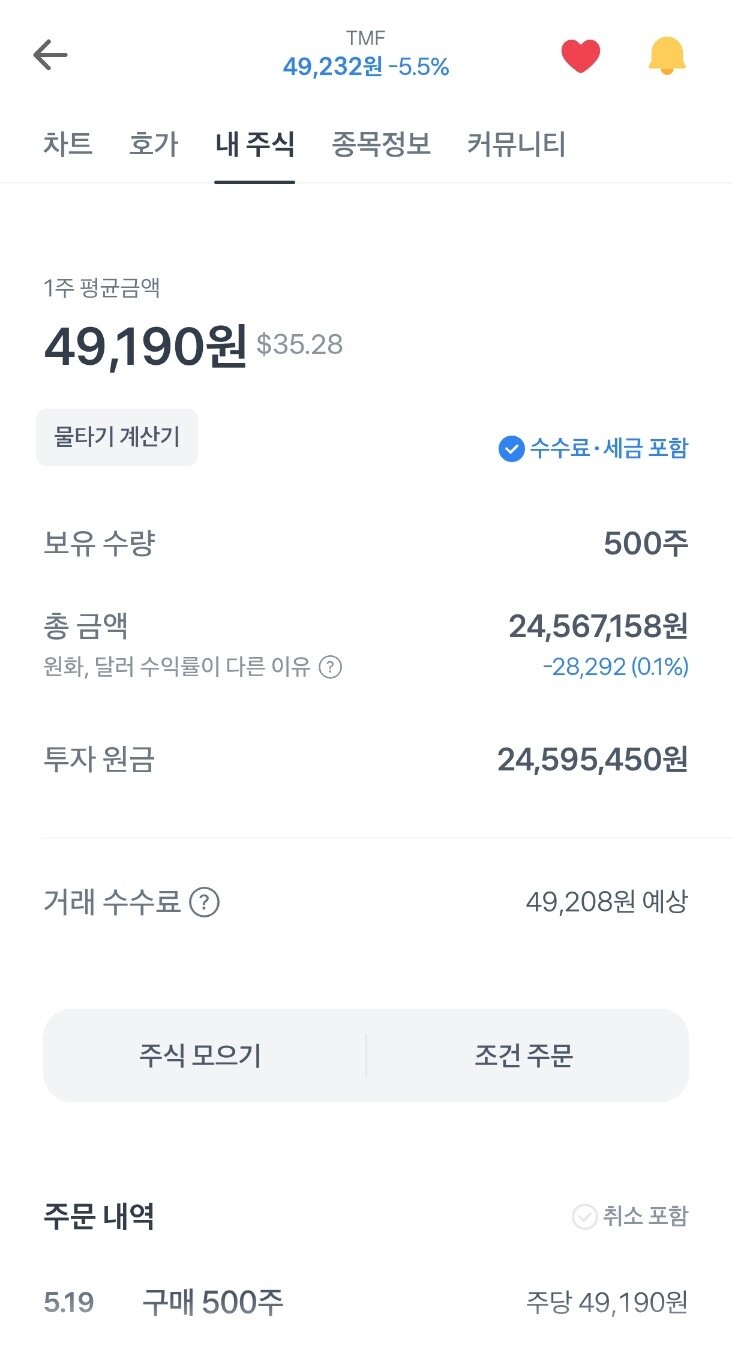The image size is (732, 1349).
Task: Open the 물타기 계산기 button
Action: click(x=117, y=437)
